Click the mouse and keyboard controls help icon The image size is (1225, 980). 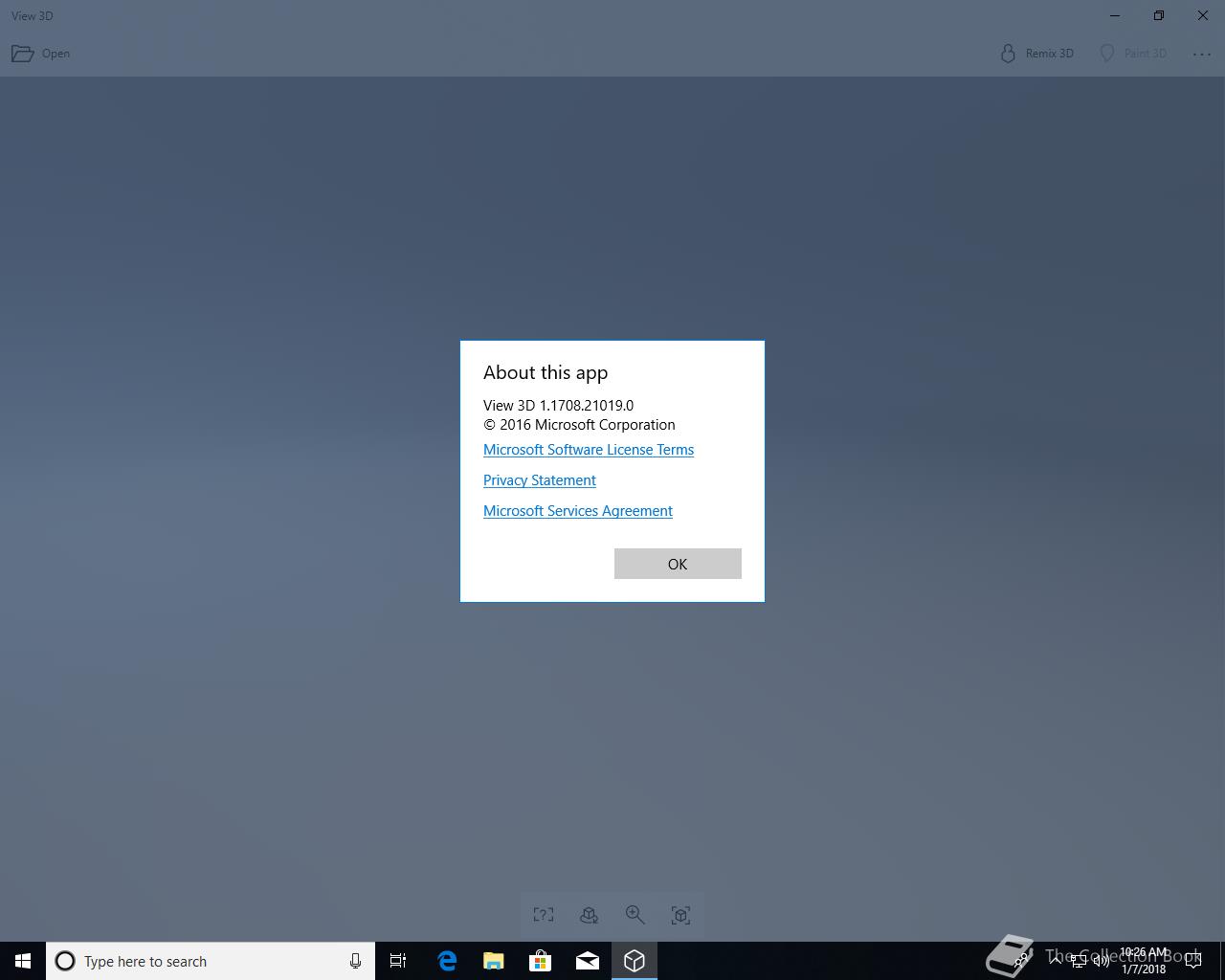click(544, 916)
